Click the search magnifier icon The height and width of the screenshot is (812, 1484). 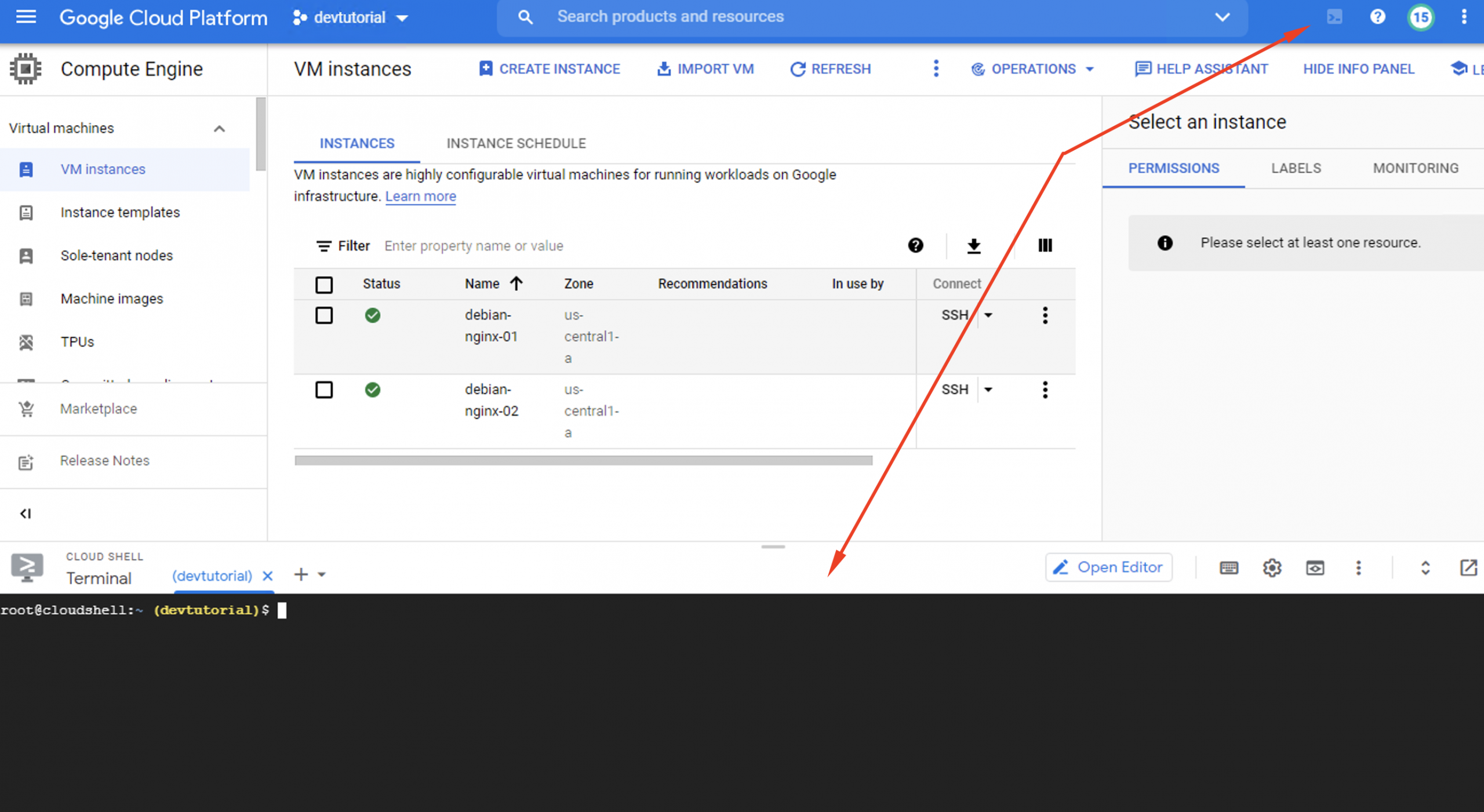[x=525, y=17]
